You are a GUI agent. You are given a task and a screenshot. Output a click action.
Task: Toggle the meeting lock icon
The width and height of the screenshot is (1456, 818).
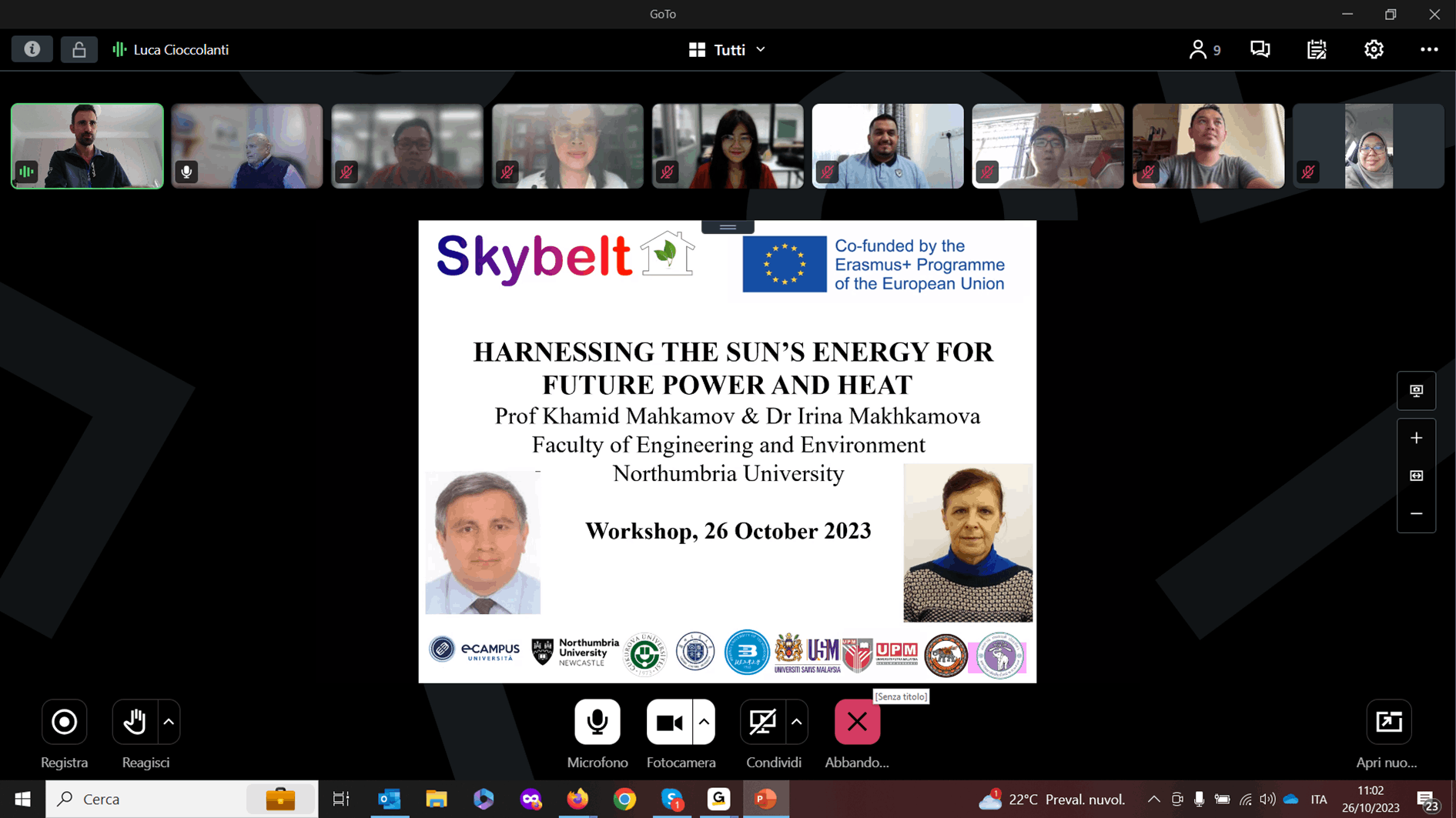tap(79, 49)
